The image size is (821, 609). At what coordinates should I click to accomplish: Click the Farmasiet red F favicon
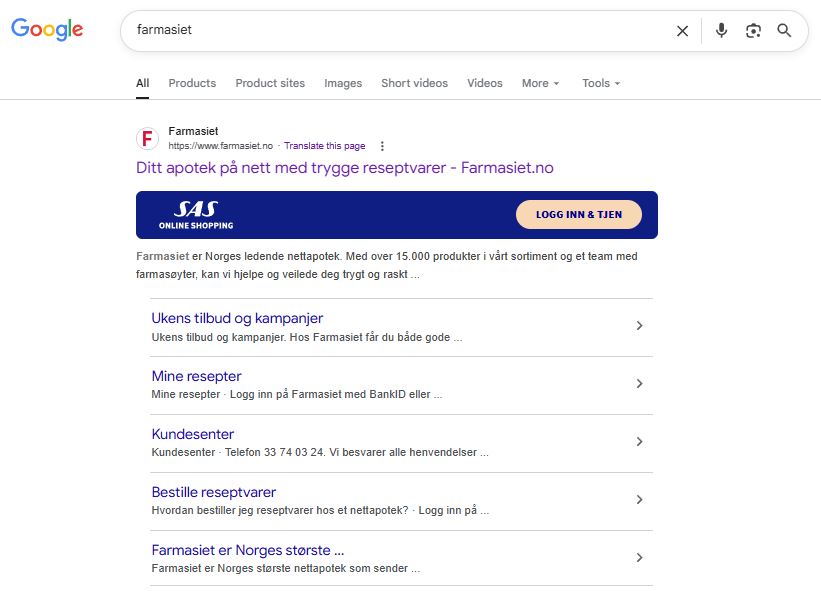coord(148,138)
